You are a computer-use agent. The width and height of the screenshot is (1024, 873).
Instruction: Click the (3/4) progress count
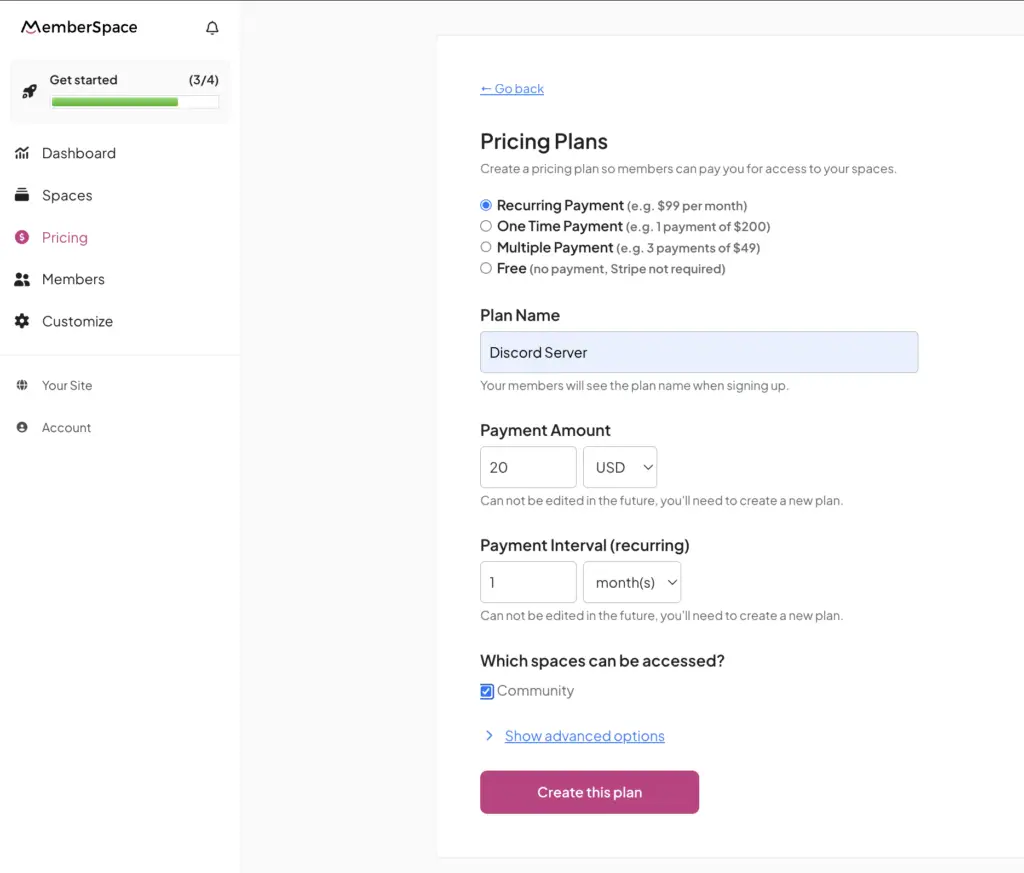(x=204, y=80)
